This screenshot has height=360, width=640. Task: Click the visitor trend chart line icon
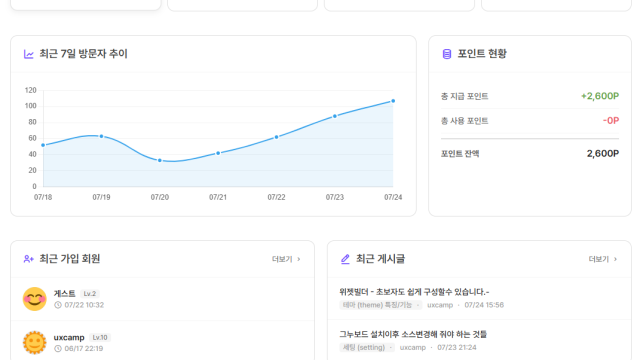[x=29, y=54]
